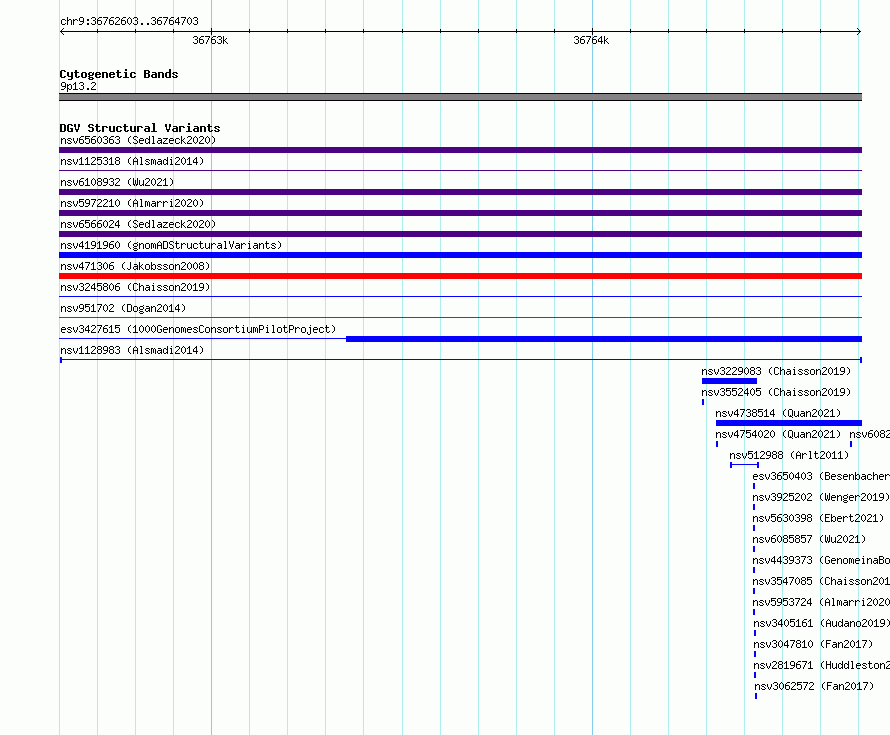
Task: Open the nsv5953724 Almarri variant
Action: point(821,602)
